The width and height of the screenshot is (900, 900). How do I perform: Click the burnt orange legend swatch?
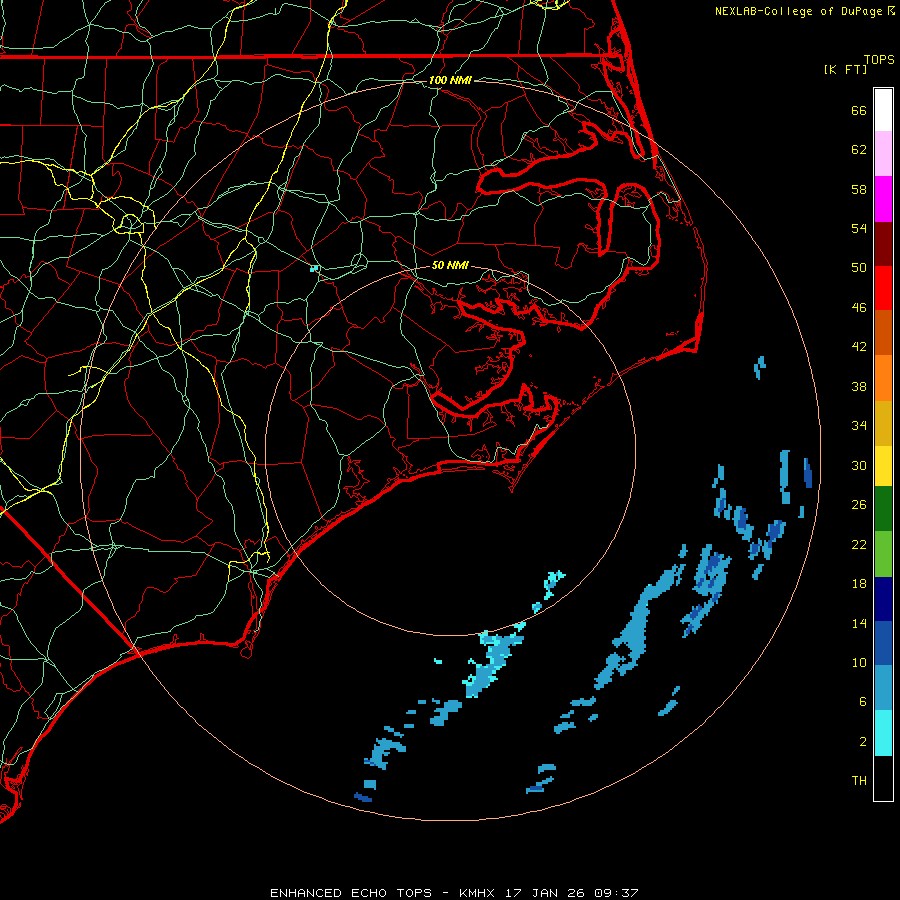pos(883,332)
